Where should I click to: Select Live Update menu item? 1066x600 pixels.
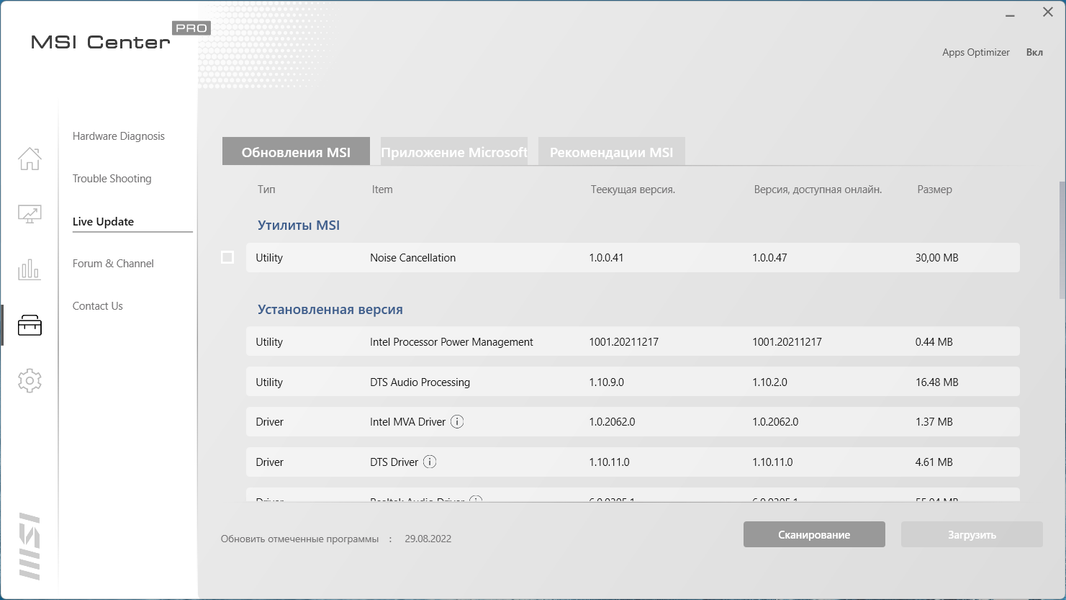103,222
